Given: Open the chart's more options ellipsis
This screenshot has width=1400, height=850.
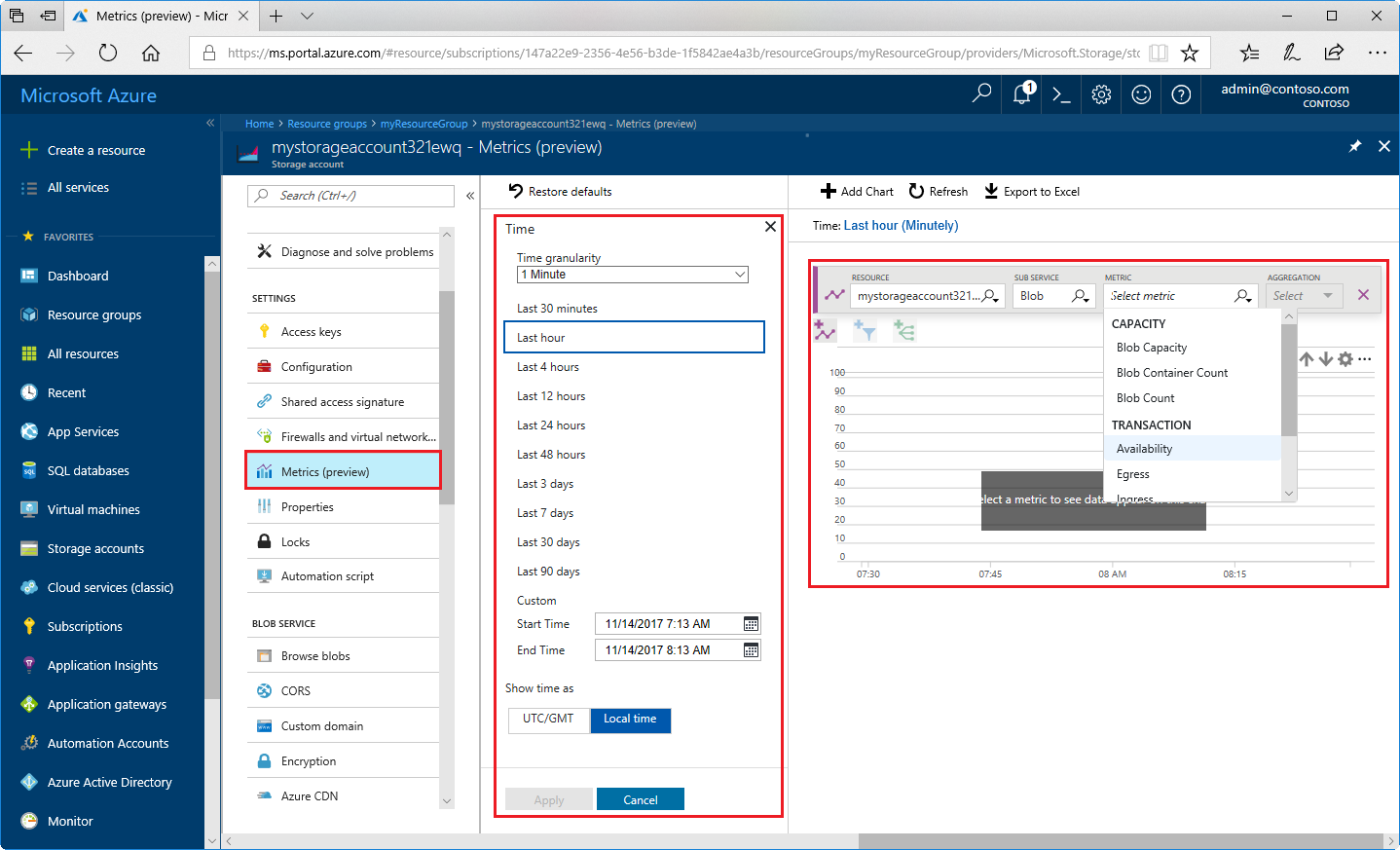Looking at the screenshot, I should pos(1364,358).
